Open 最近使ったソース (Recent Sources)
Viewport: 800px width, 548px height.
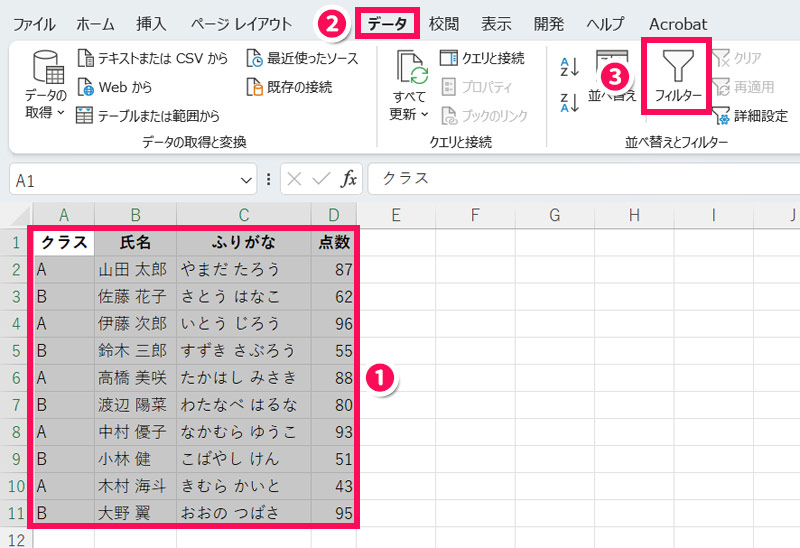(303, 58)
